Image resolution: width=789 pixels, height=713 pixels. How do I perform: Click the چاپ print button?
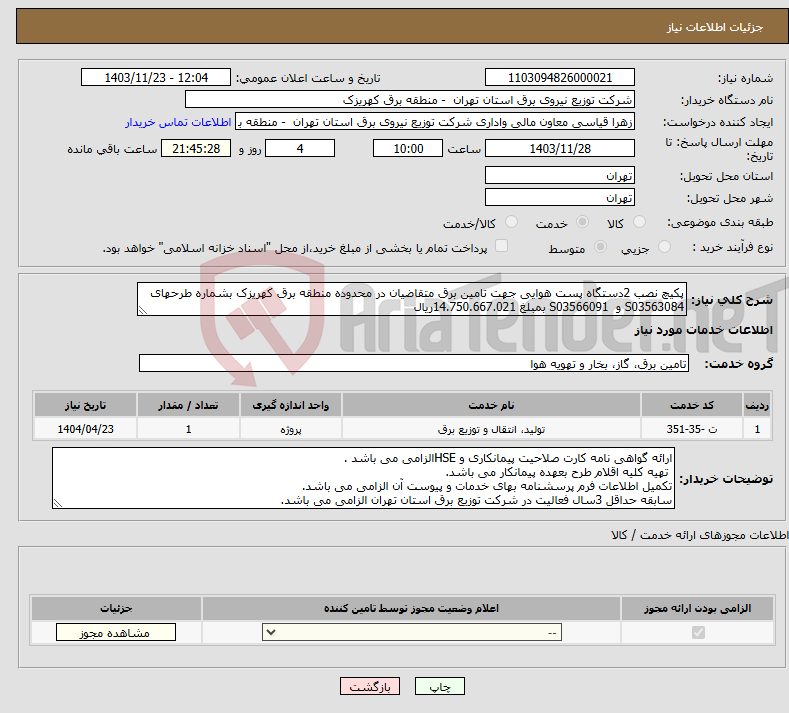point(440,686)
